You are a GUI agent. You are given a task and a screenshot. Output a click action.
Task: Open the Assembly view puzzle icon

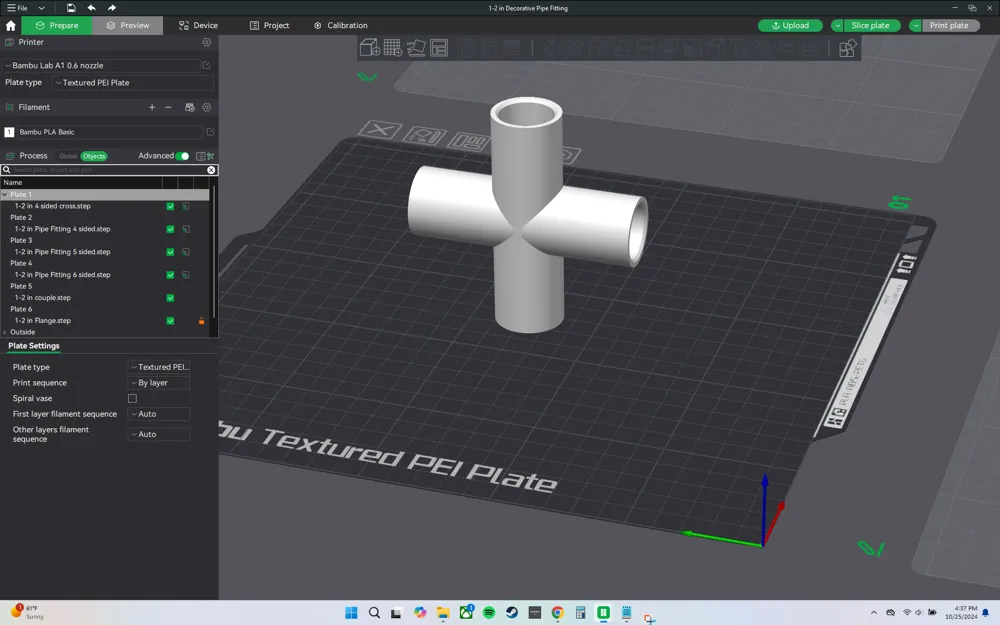pyautogui.click(x=847, y=48)
